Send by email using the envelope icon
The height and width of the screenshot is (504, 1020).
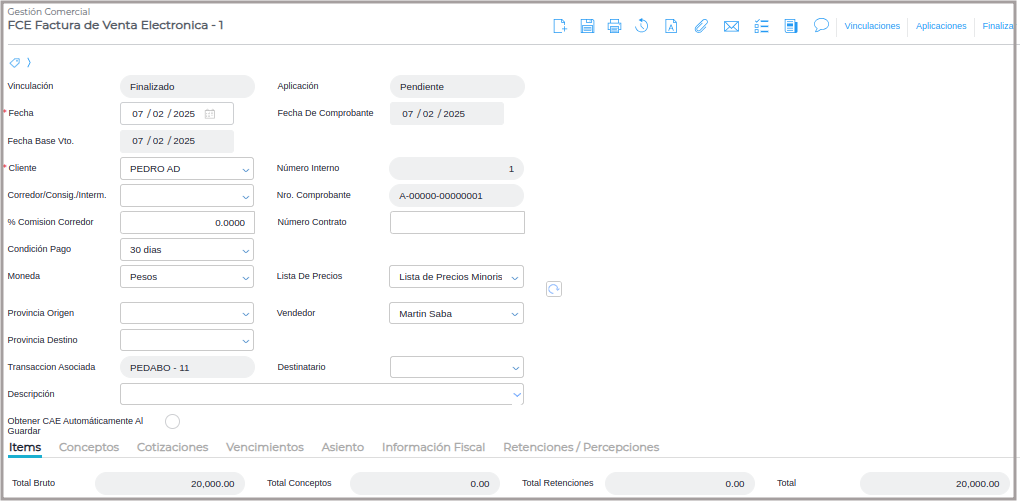731,26
